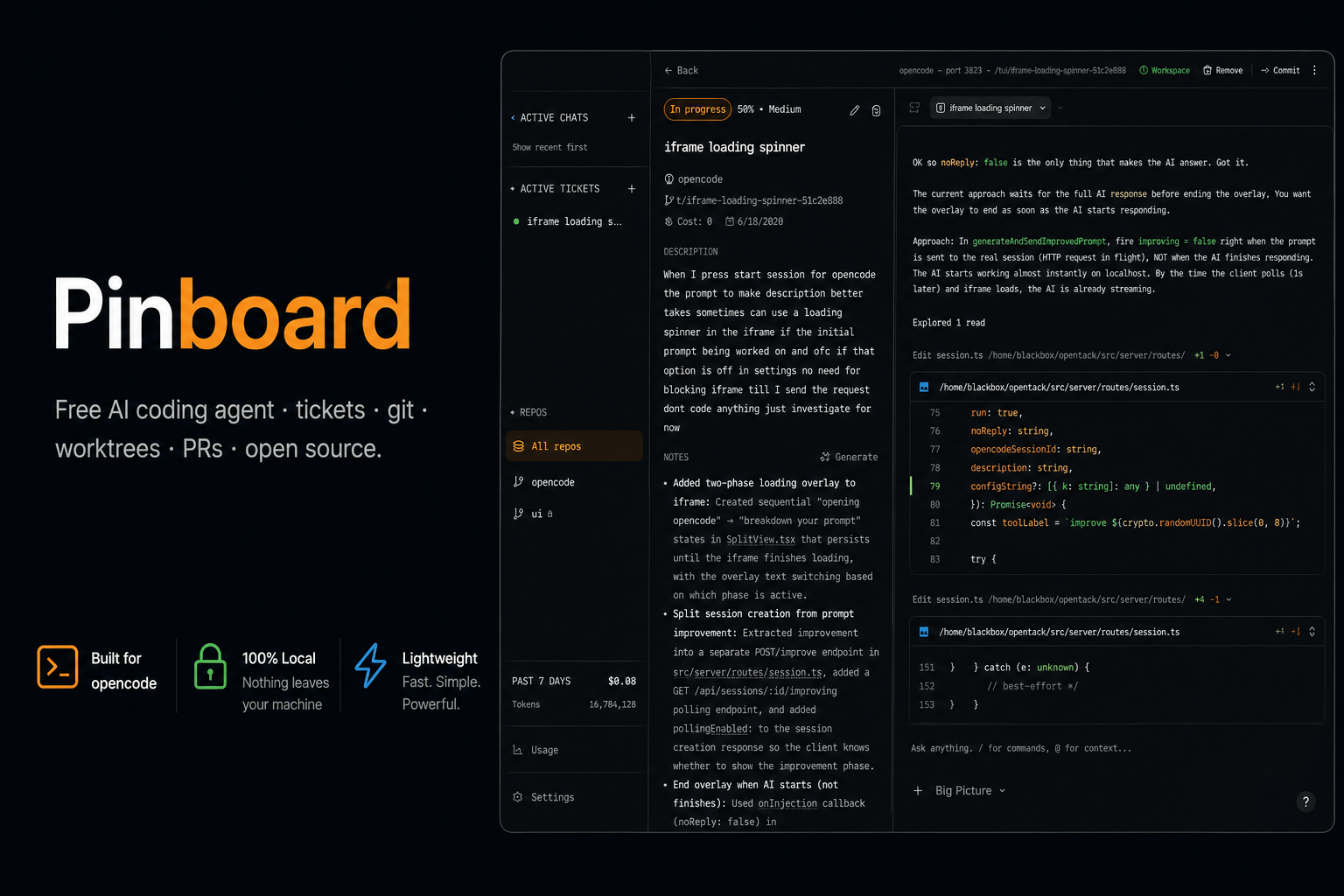Add a new active chat with plus
Image resolution: width=1344 pixels, height=896 pixels.
[631, 117]
